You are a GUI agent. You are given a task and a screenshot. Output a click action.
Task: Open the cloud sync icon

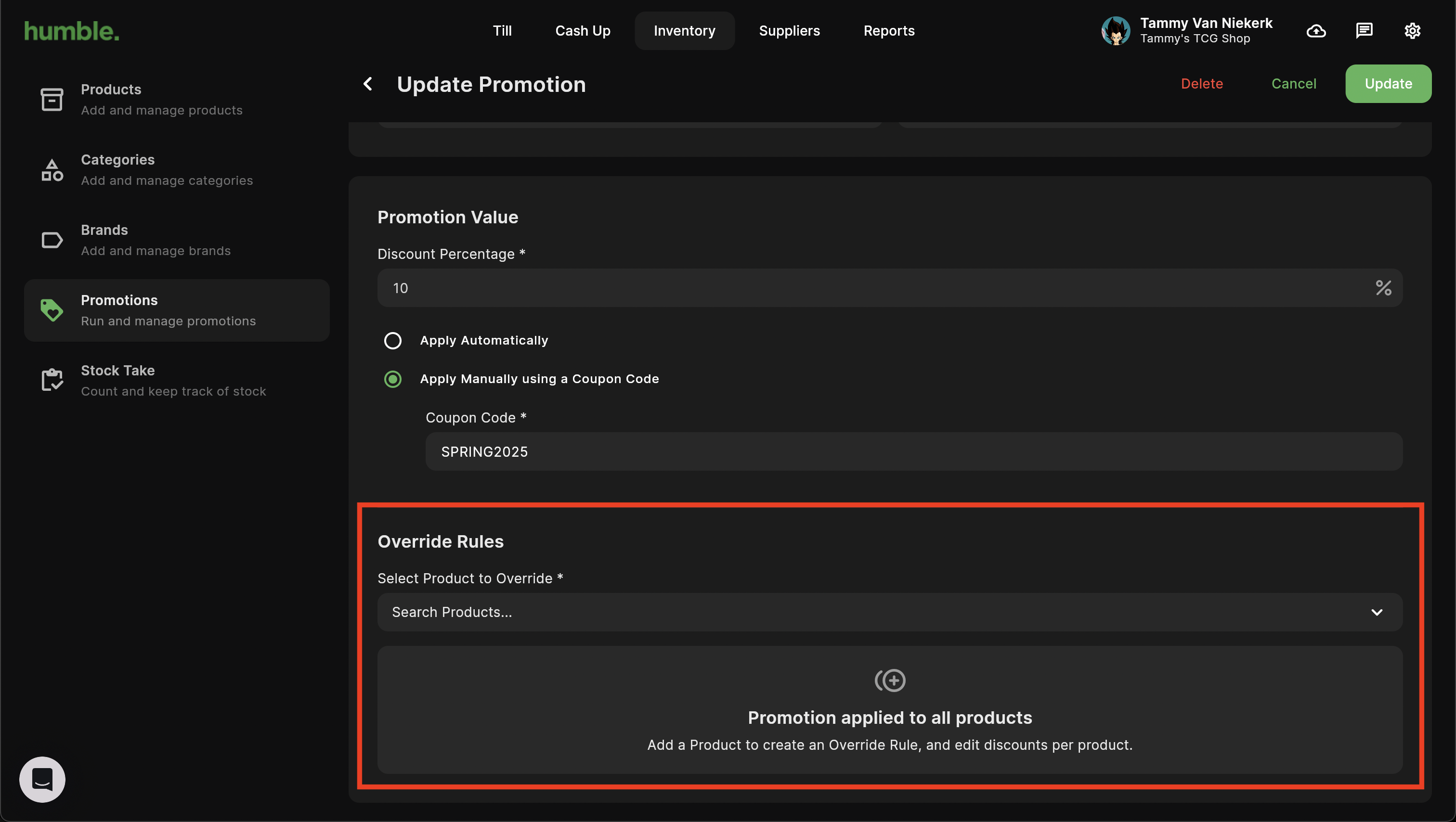(1316, 30)
